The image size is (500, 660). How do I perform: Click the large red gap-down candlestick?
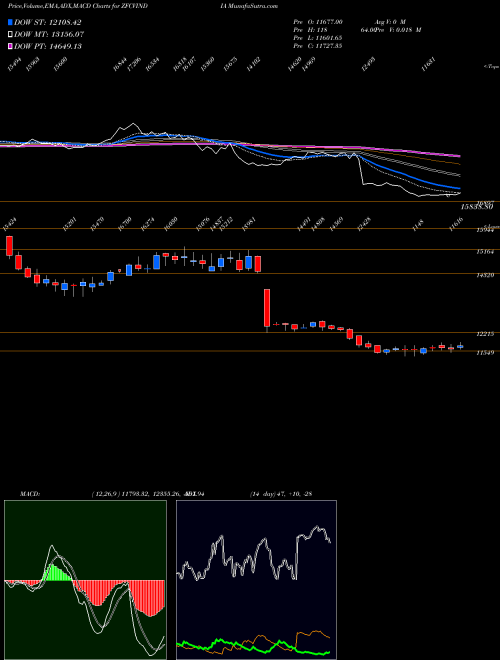(x=267, y=308)
